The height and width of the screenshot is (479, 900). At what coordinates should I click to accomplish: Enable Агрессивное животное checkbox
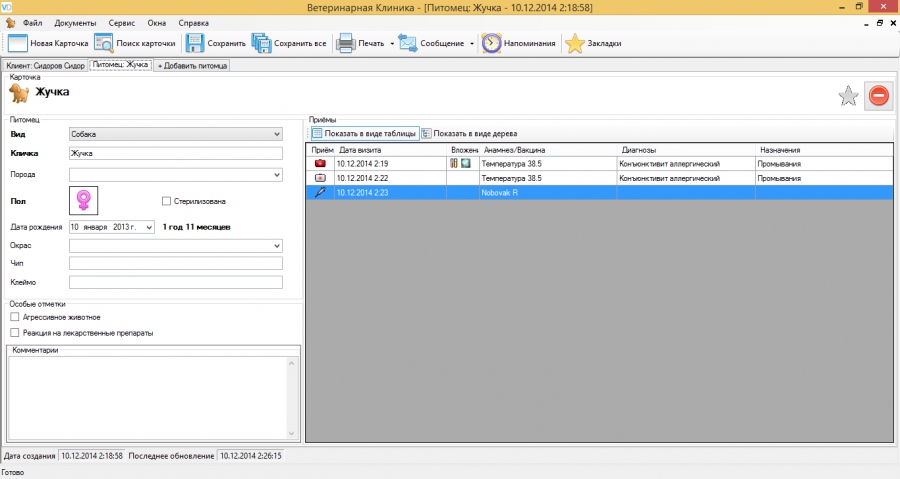point(15,317)
